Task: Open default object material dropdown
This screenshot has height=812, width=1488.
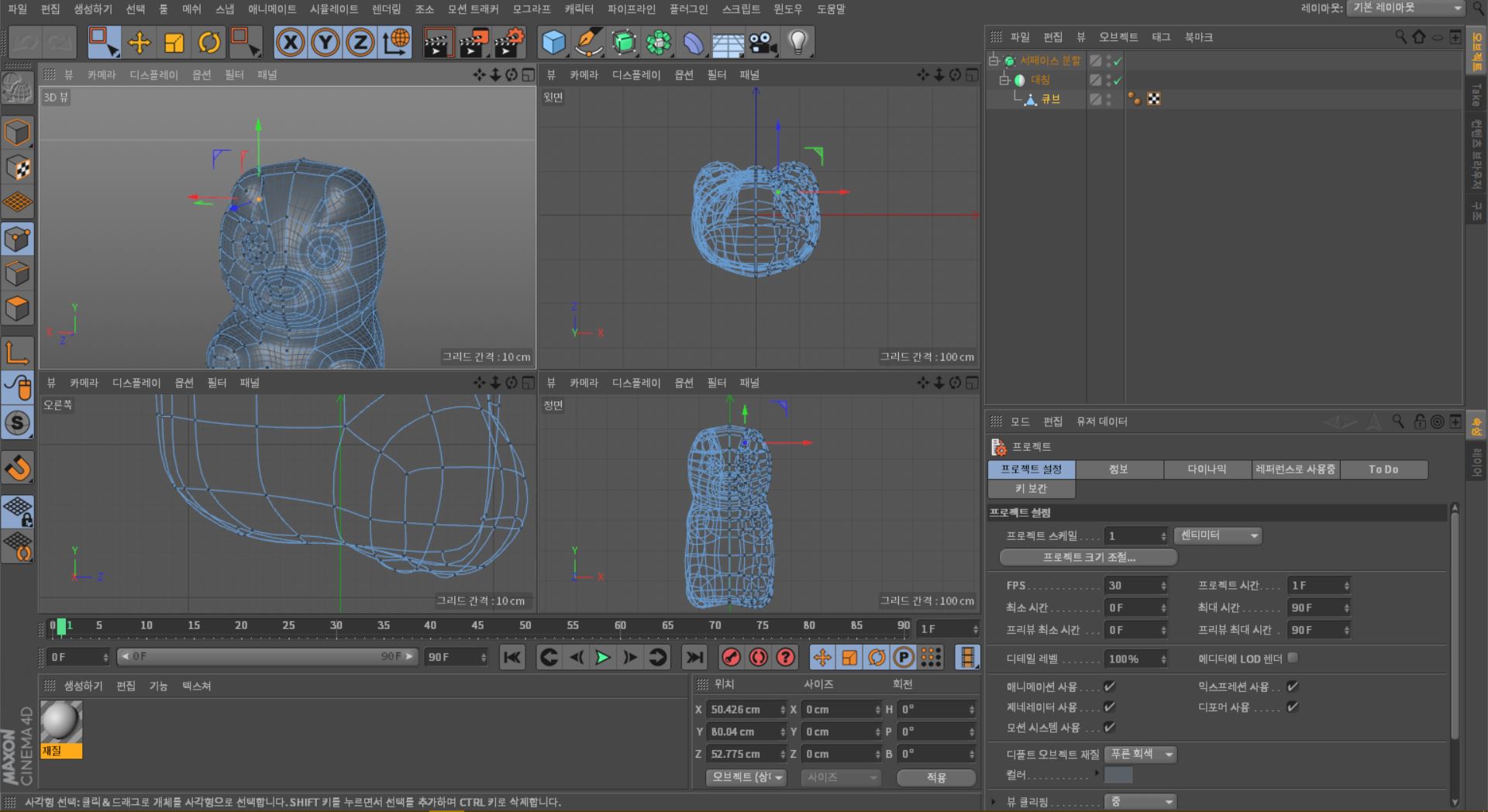Action: point(1141,754)
